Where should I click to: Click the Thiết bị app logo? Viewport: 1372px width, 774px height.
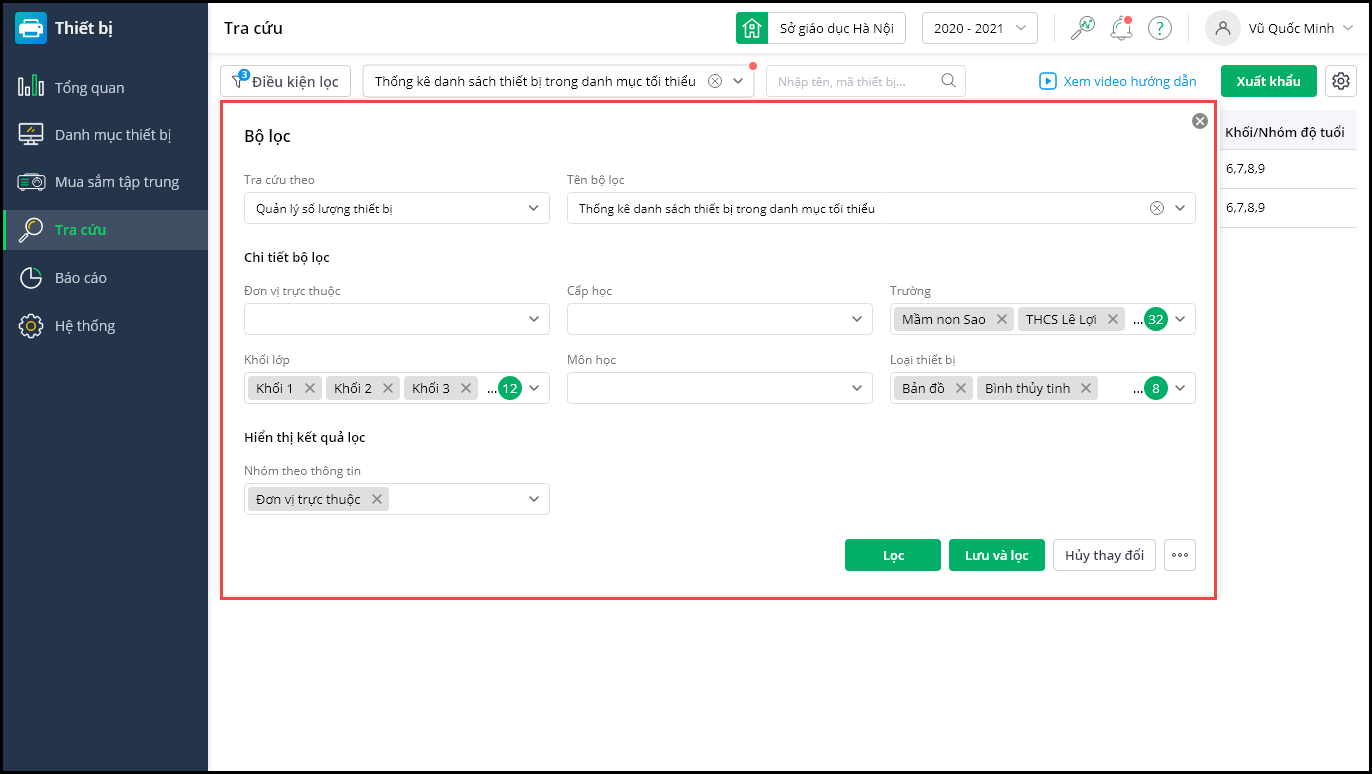pos(31,28)
